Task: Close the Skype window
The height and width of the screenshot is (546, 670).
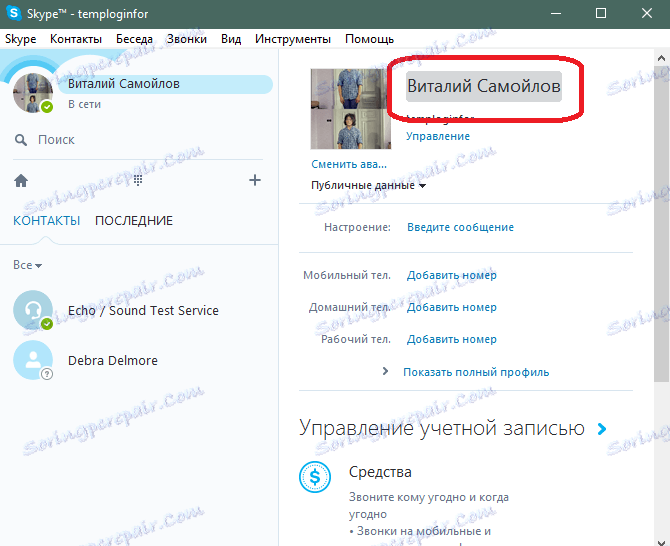Action: click(x=647, y=13)
